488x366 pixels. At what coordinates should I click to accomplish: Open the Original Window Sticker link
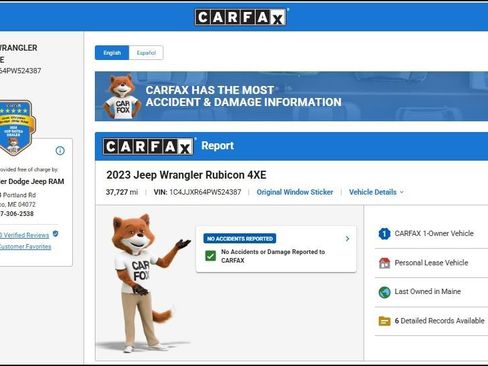295,192
